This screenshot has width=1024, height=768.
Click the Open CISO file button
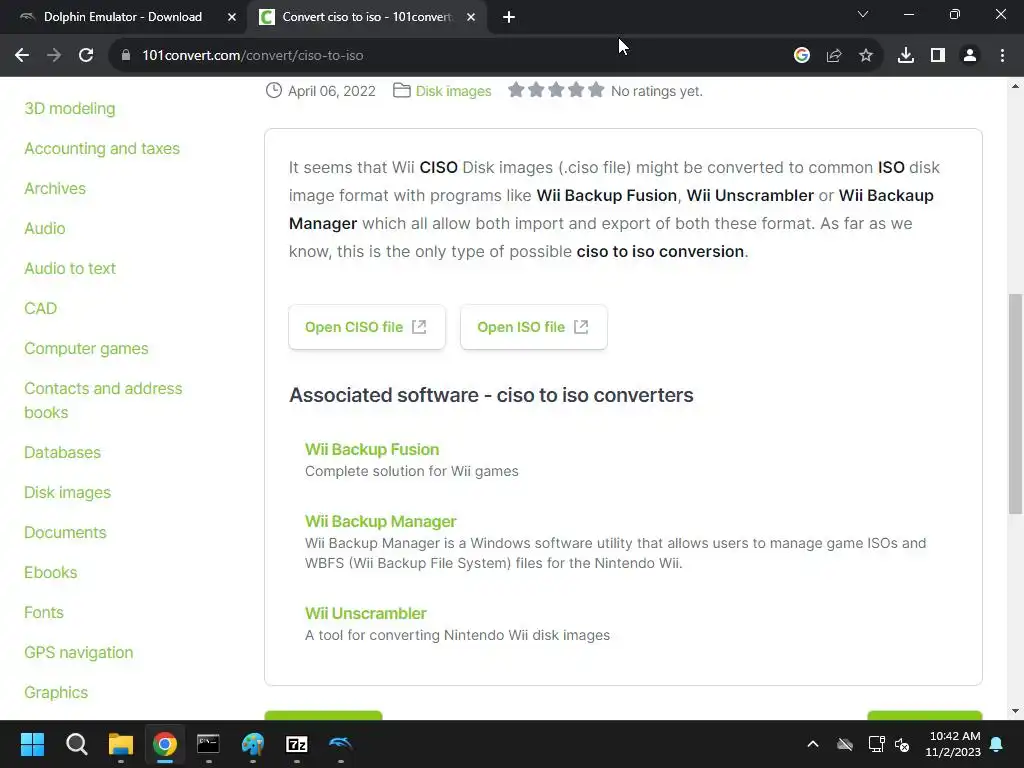367,327
